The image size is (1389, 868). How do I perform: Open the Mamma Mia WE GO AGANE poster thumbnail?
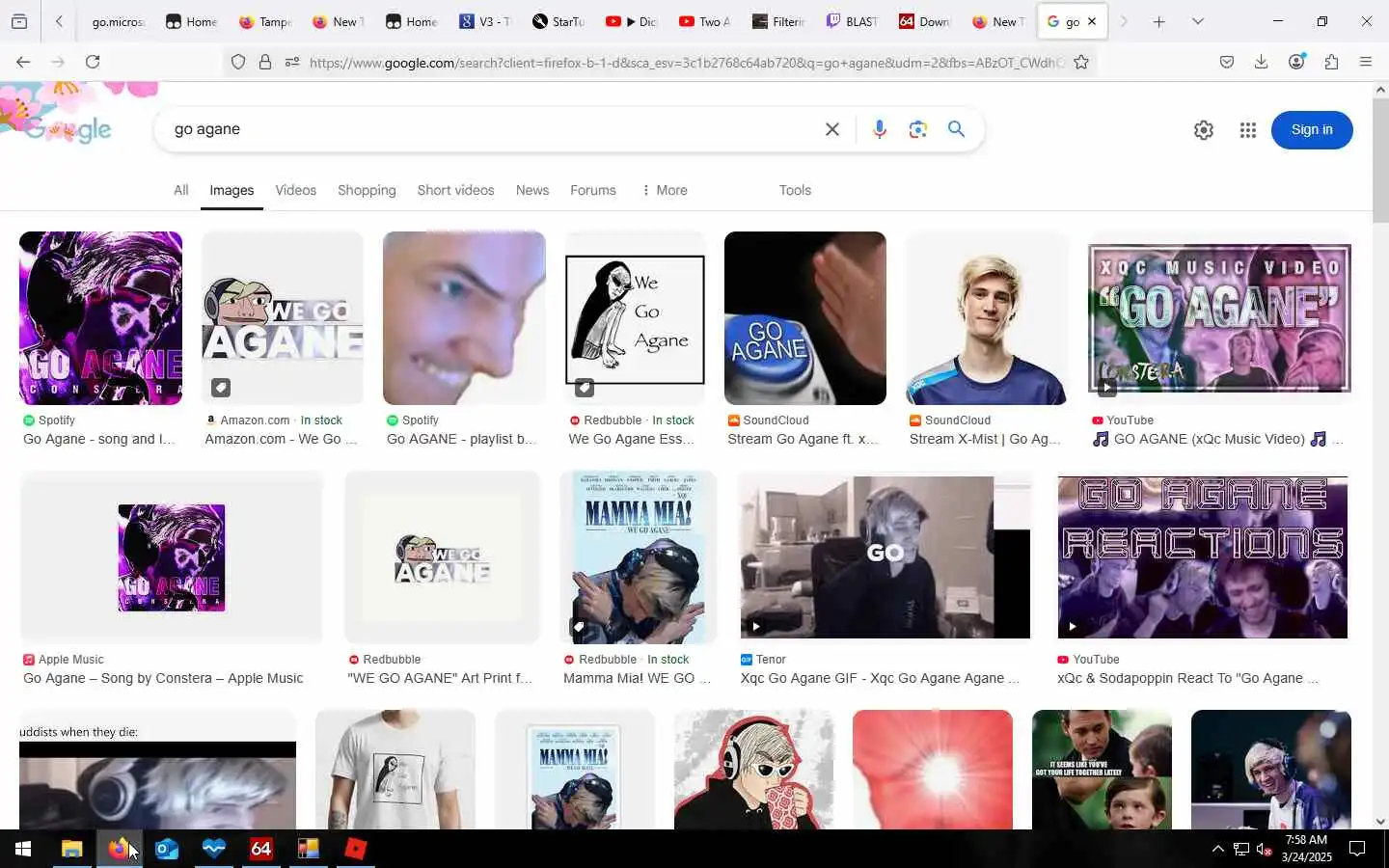coord(639,557)
